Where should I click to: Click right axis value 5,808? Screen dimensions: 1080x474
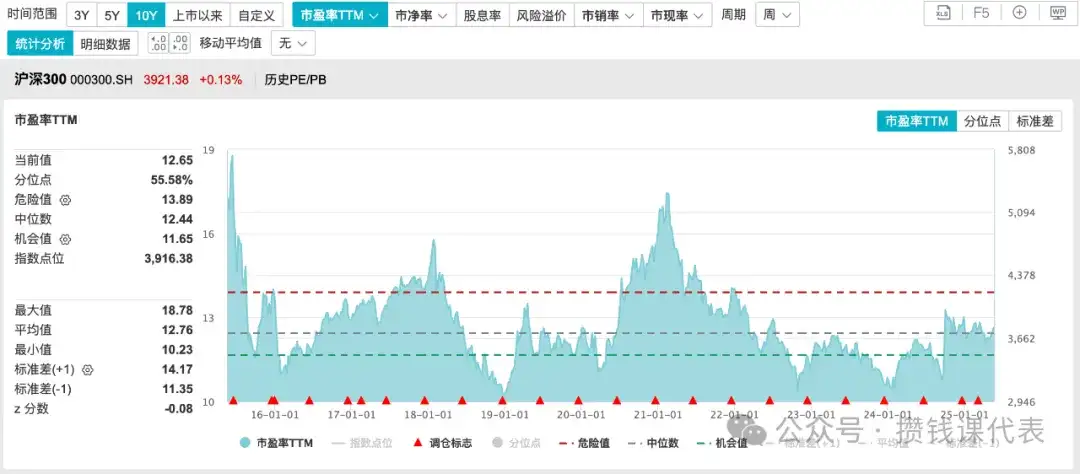click(x=1022, y=150)
